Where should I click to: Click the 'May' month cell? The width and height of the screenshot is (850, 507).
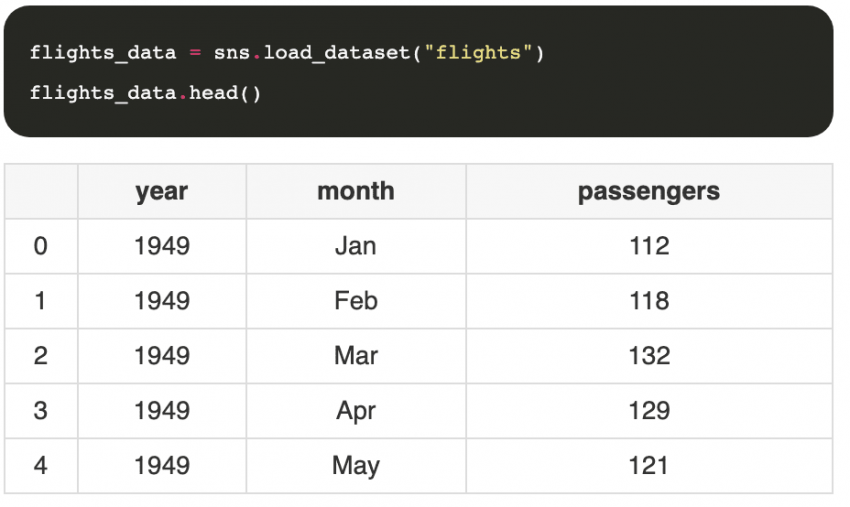pyautogui.click(x=356, y=466)
